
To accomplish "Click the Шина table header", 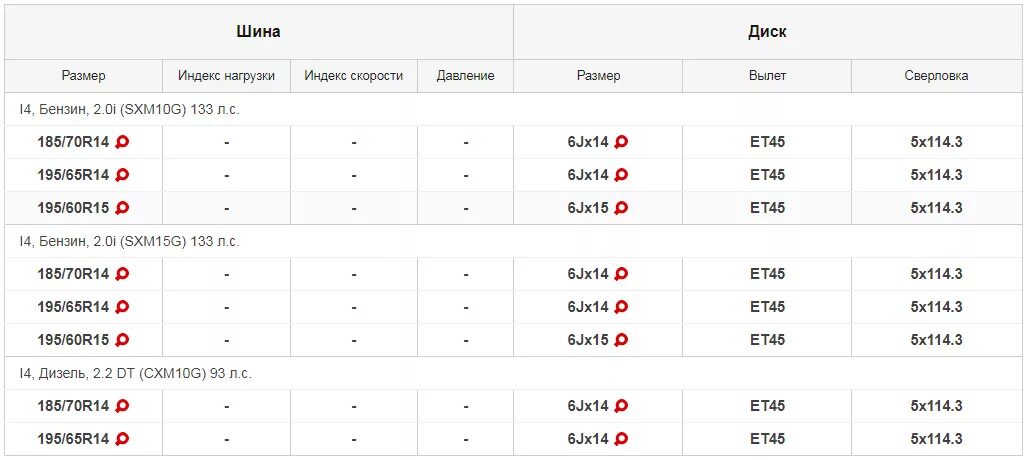I will pos(259,31).
